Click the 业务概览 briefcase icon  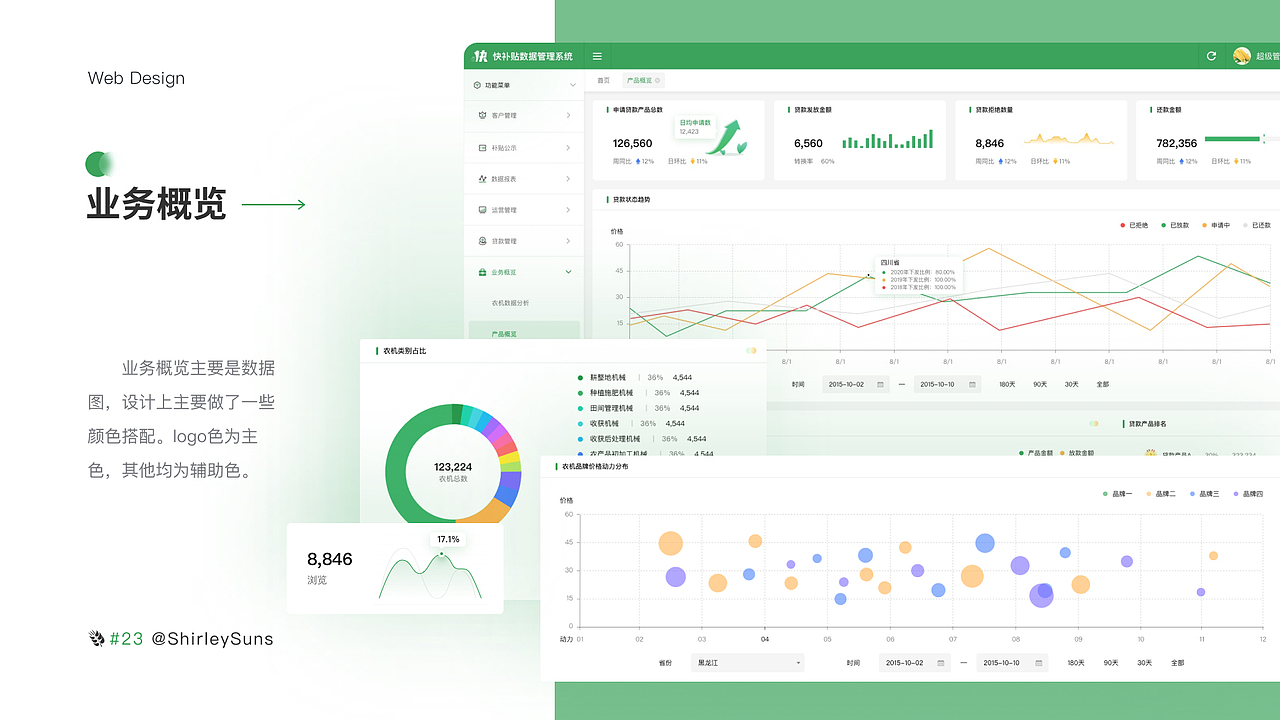pyautogui.click(x=483, y=272)
